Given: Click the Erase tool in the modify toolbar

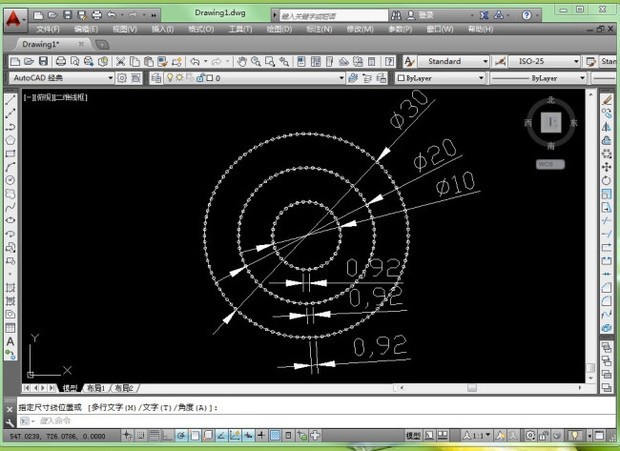Looking at the screenshot, I should (x=607, y=100).
